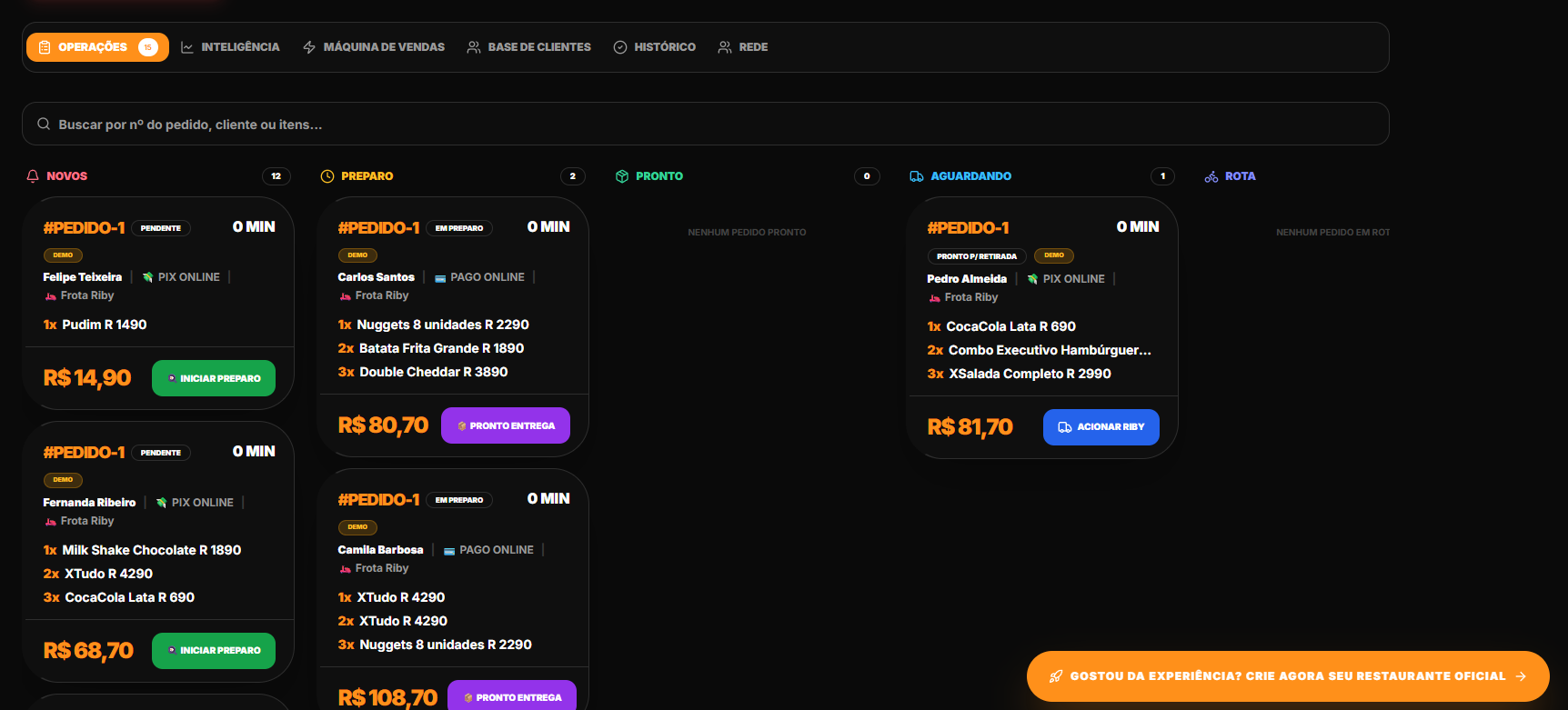Image resolution: width=1568 pixels, height=710 pixels.
Task: Click the card icon on Carlos Santos's order
Action: [440, 278]
